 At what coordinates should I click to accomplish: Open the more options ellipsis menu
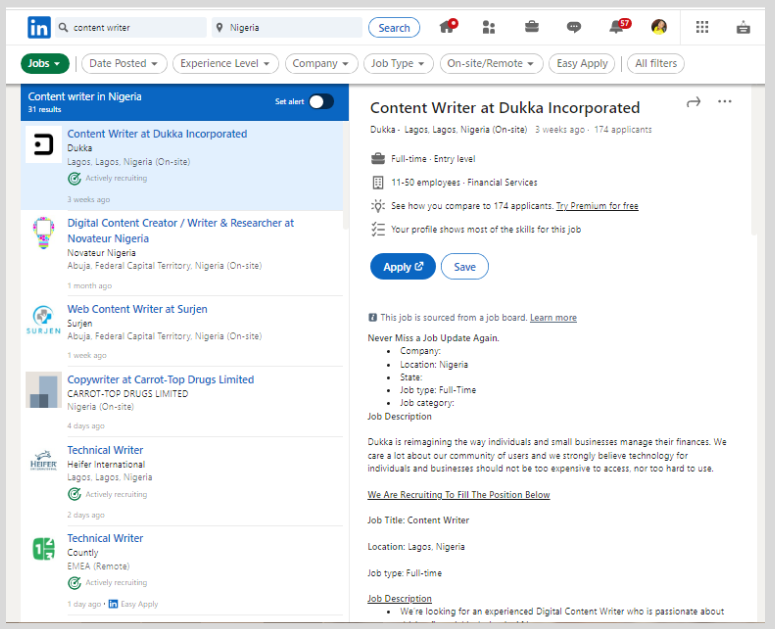click(725, 101)
